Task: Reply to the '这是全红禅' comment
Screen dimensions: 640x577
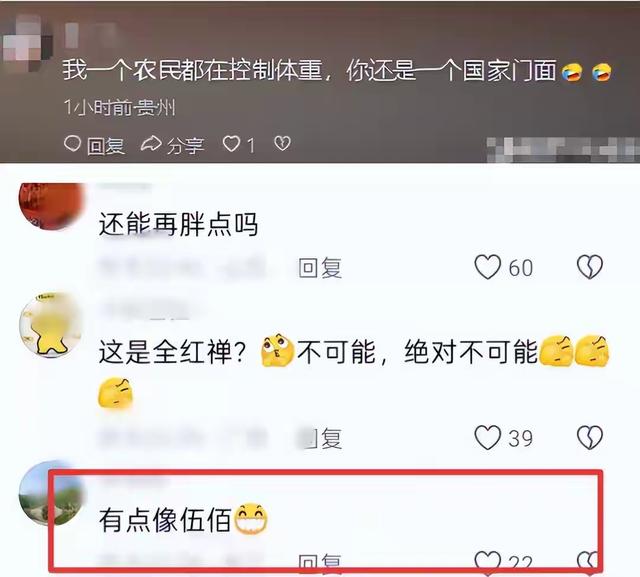Action: 320,439
